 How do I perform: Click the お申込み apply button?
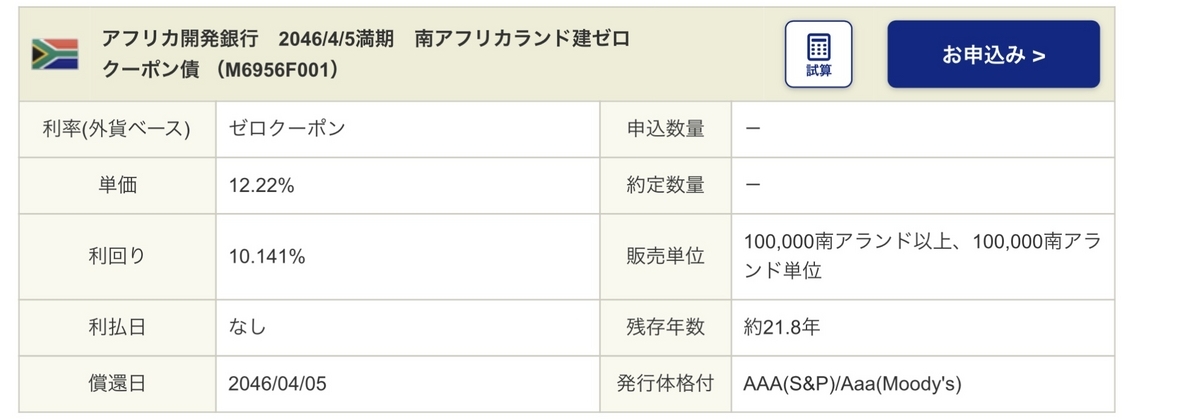(x=993, y=55)
